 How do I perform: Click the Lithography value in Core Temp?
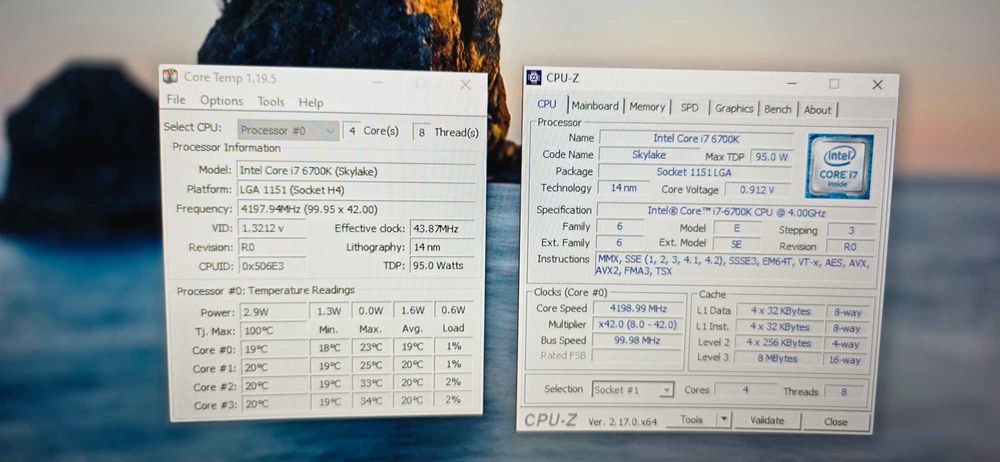[443, 247]
